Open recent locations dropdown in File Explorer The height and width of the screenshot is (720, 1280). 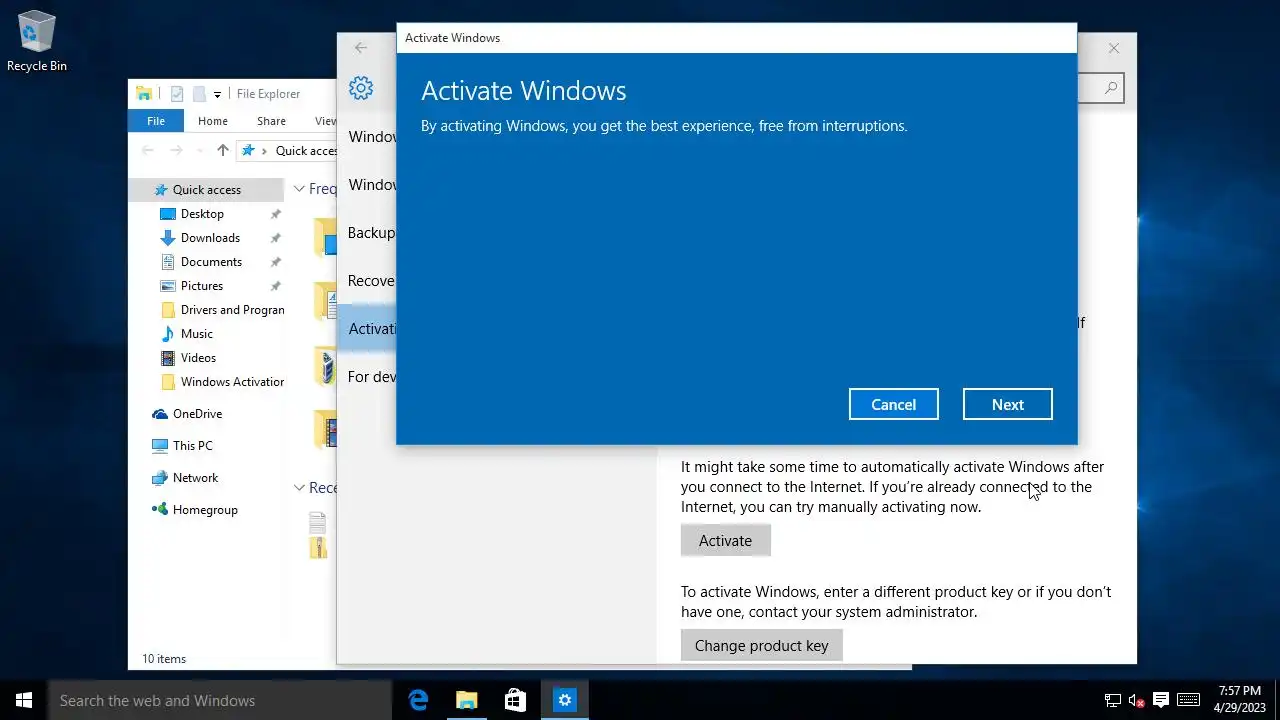(x=199, y=151)
